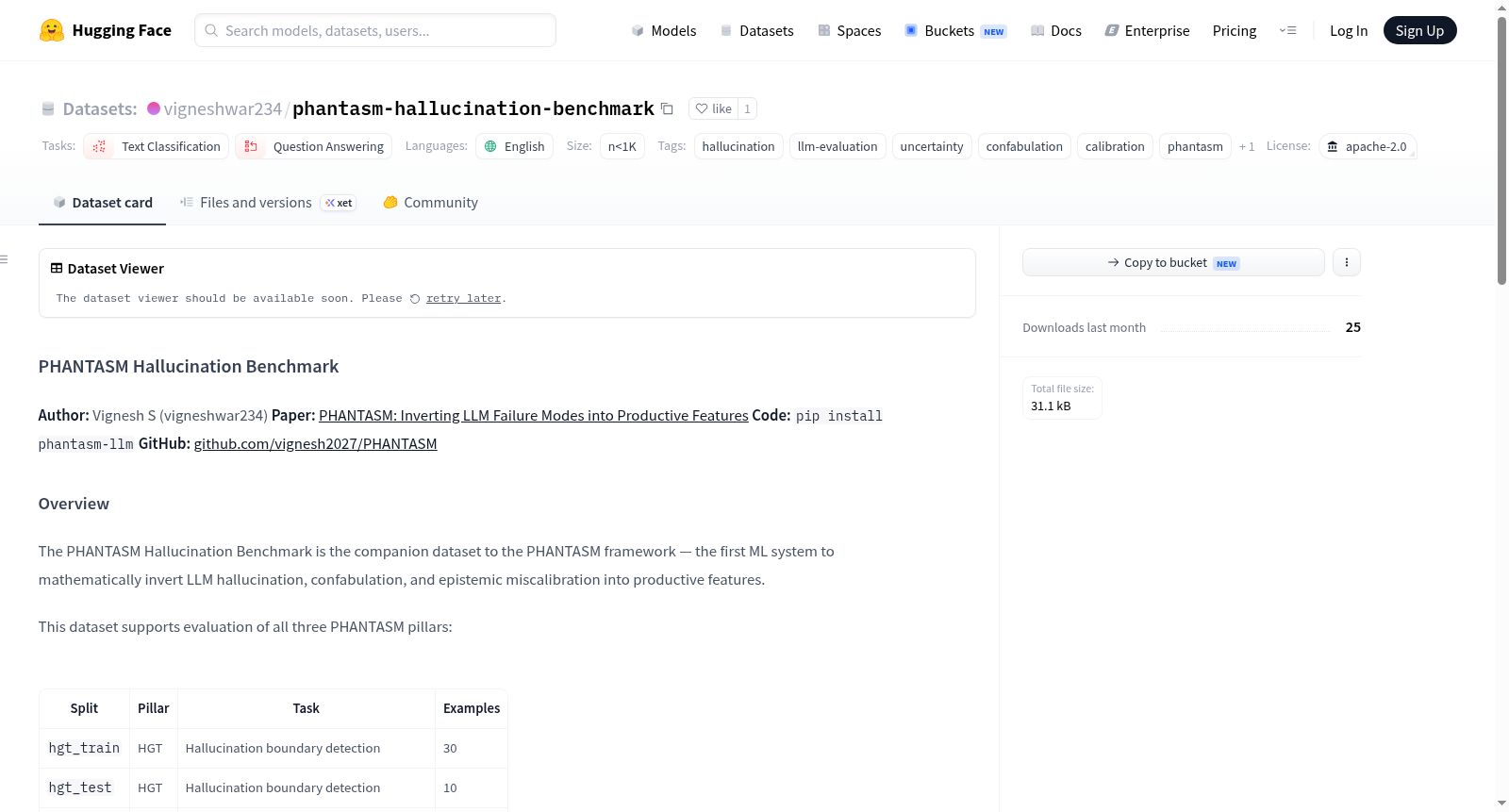Click the Examples column header
The height and width of the screenshot is (812, 1509).
pyautogui.click(x=472, y=708)
